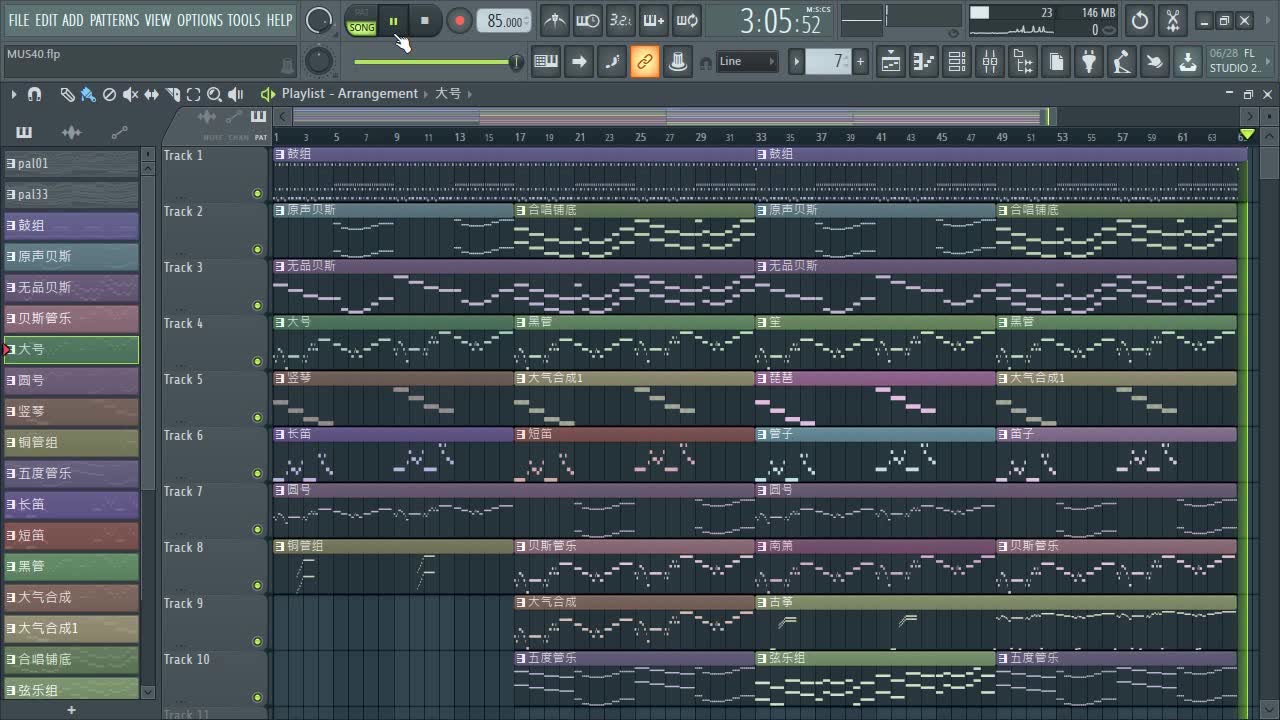Select the Delete tool
Viewport: 1280px width, 720px height.
(x=109, y=94)
